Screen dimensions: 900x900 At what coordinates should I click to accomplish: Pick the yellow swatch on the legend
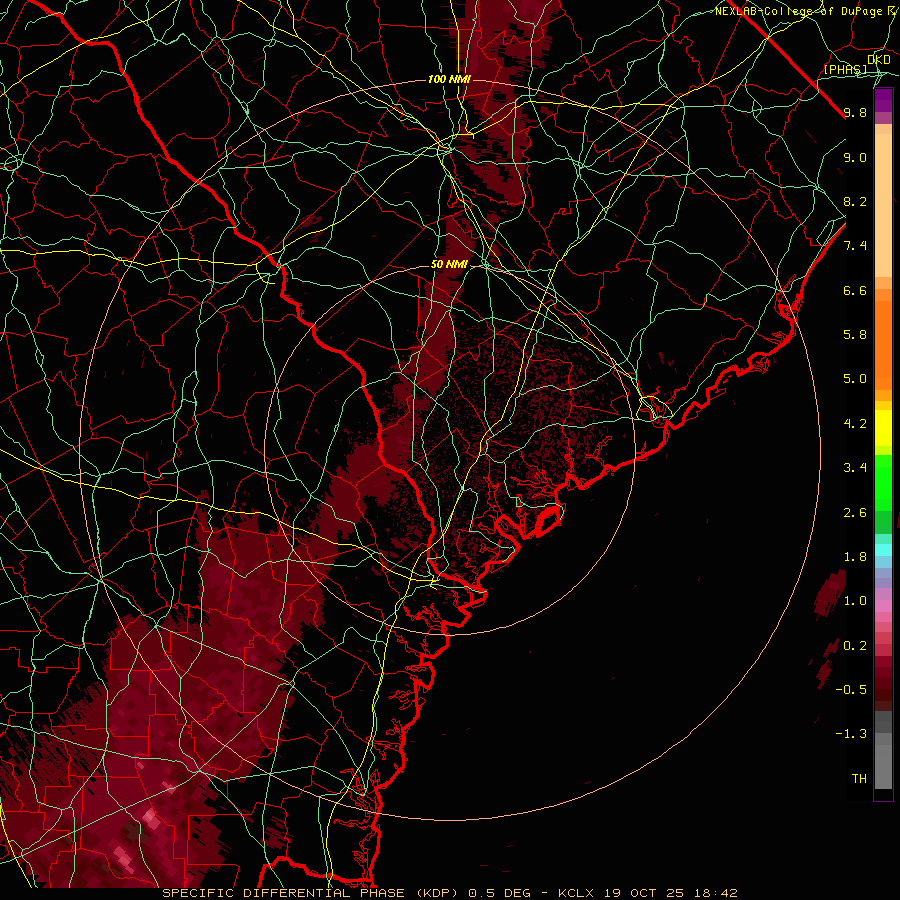883,428
